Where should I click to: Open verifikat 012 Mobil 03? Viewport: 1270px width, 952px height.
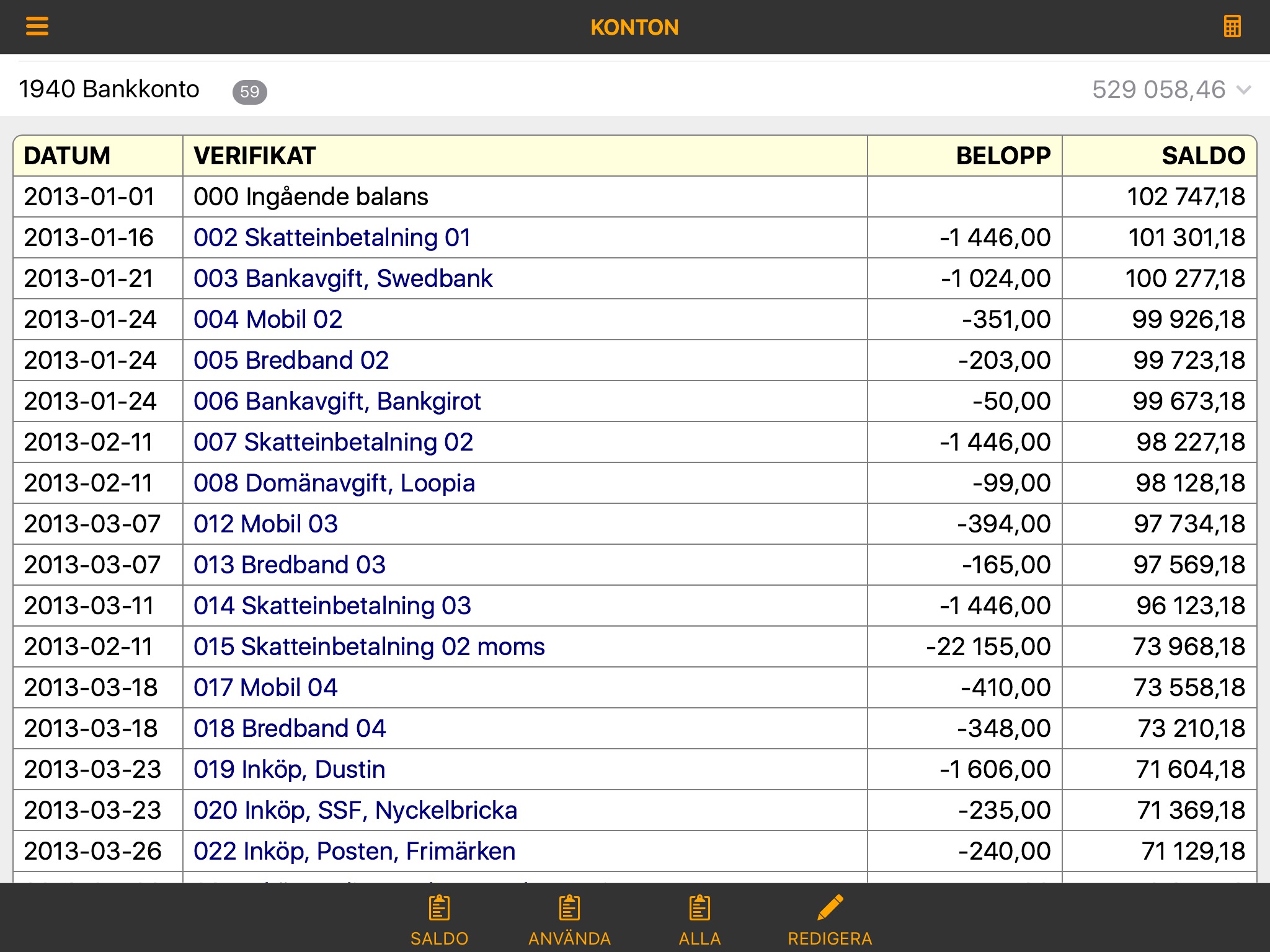[x=266, y=524]
